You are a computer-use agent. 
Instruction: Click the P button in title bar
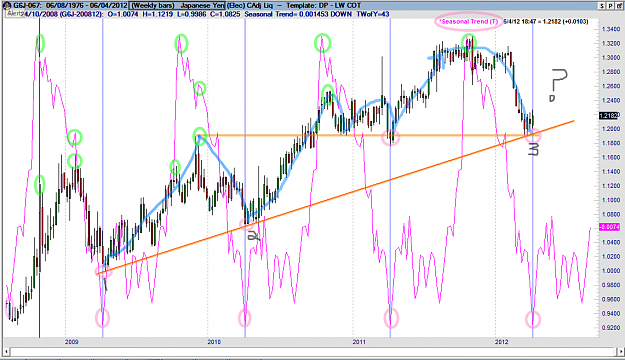(x=610, y=6)
